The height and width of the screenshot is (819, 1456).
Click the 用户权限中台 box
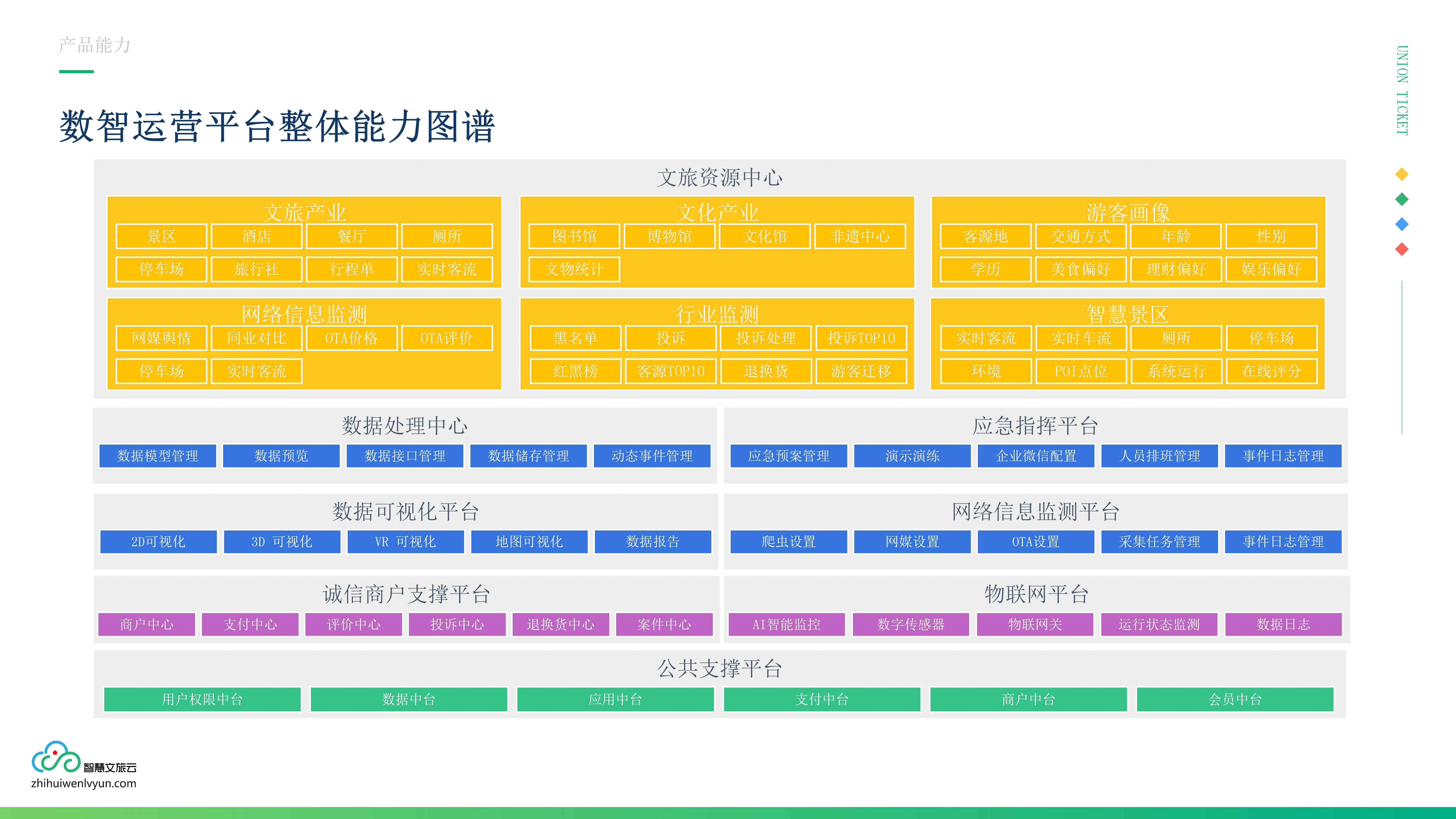click(x=202, y=700)
